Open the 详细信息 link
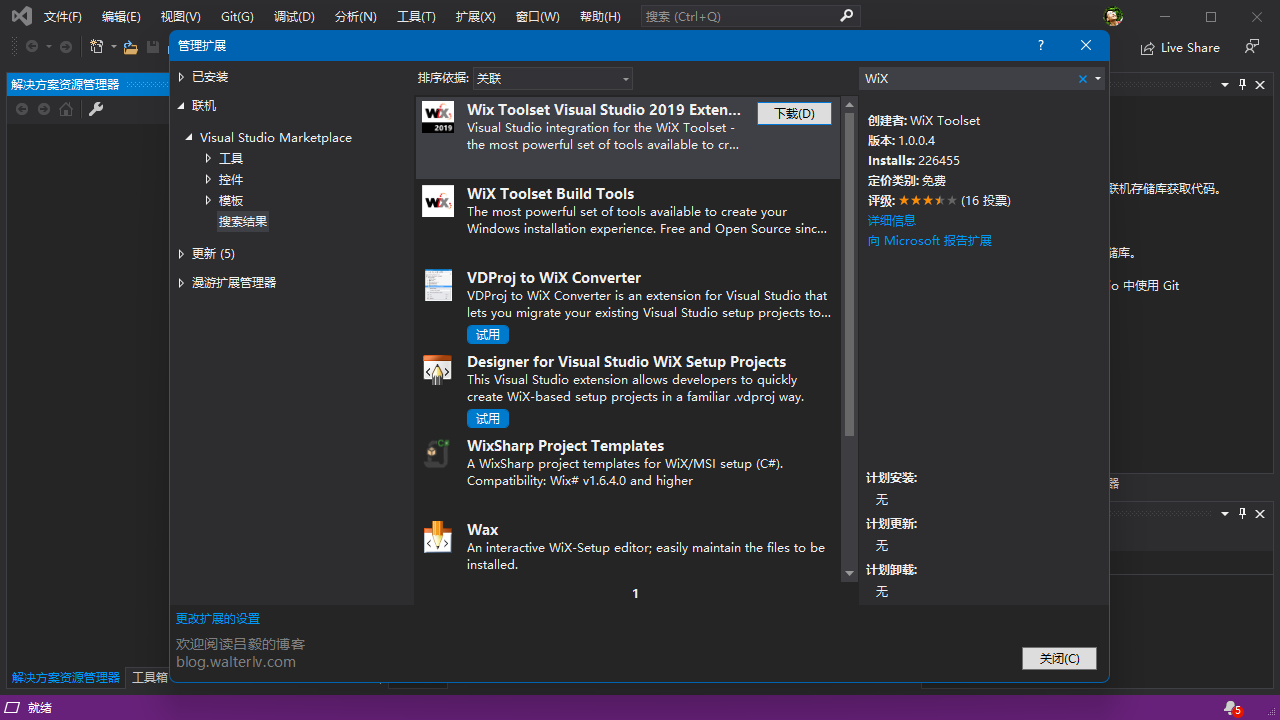Viewport: 1280px width, 720px height. [892, 220]
